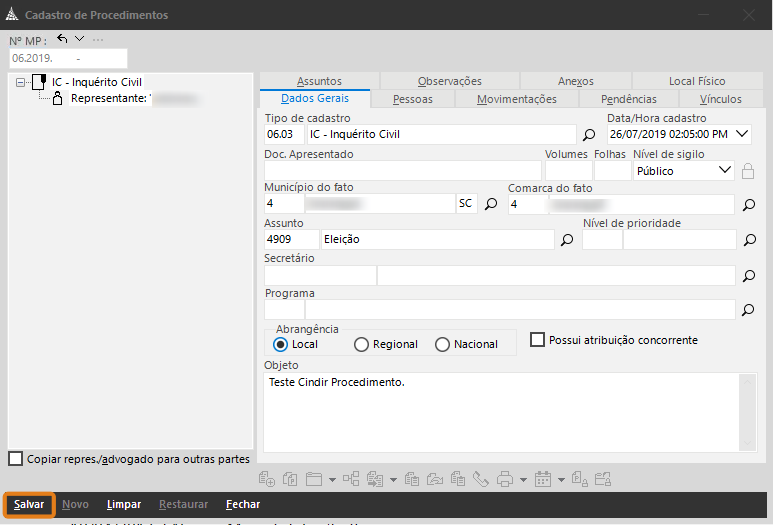
Task: Search Município do fato with magnifier icon
Action: 491,204
